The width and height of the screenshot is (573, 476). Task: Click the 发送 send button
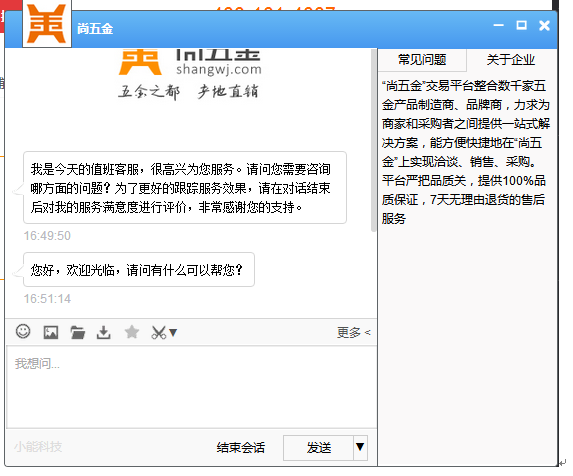[318, 448]
